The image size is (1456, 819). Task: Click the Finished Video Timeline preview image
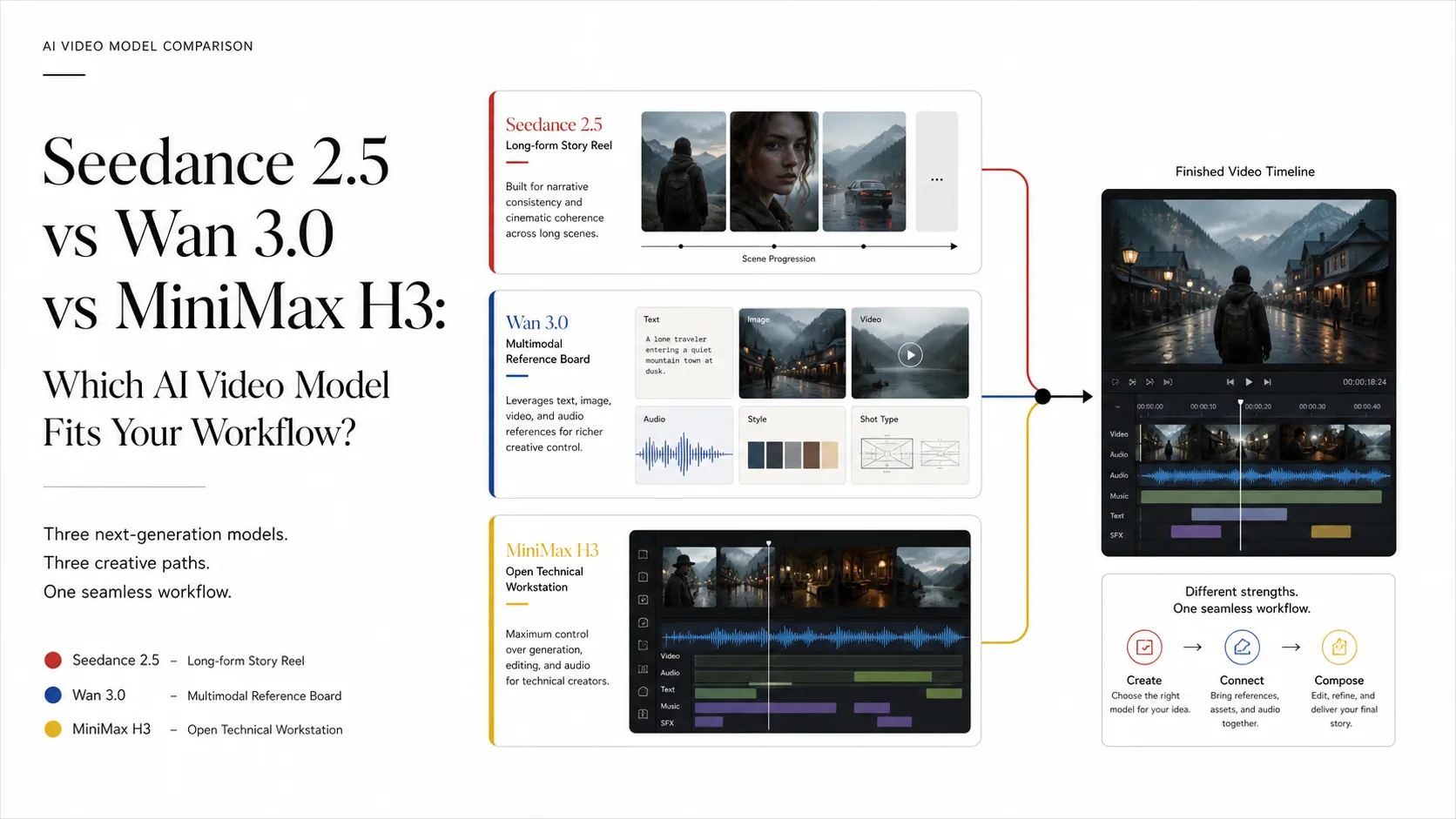(x=1249, y=281)
